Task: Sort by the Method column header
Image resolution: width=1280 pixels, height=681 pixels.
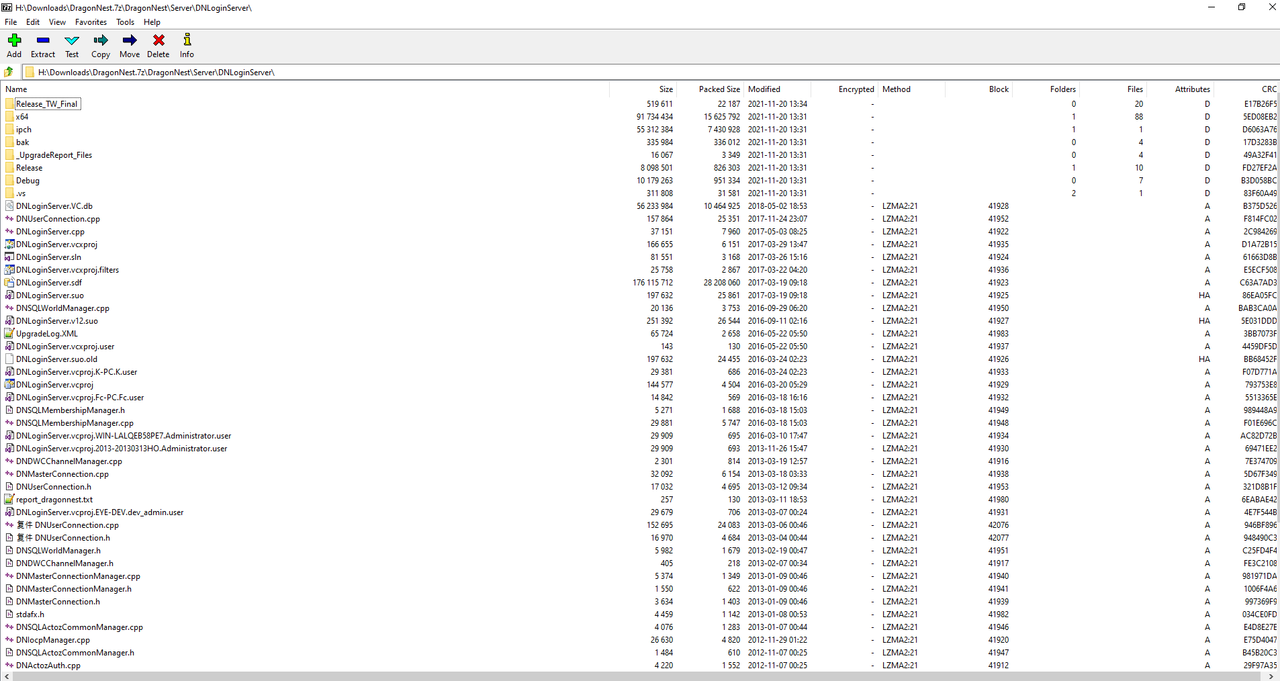Action: point(897,89)
